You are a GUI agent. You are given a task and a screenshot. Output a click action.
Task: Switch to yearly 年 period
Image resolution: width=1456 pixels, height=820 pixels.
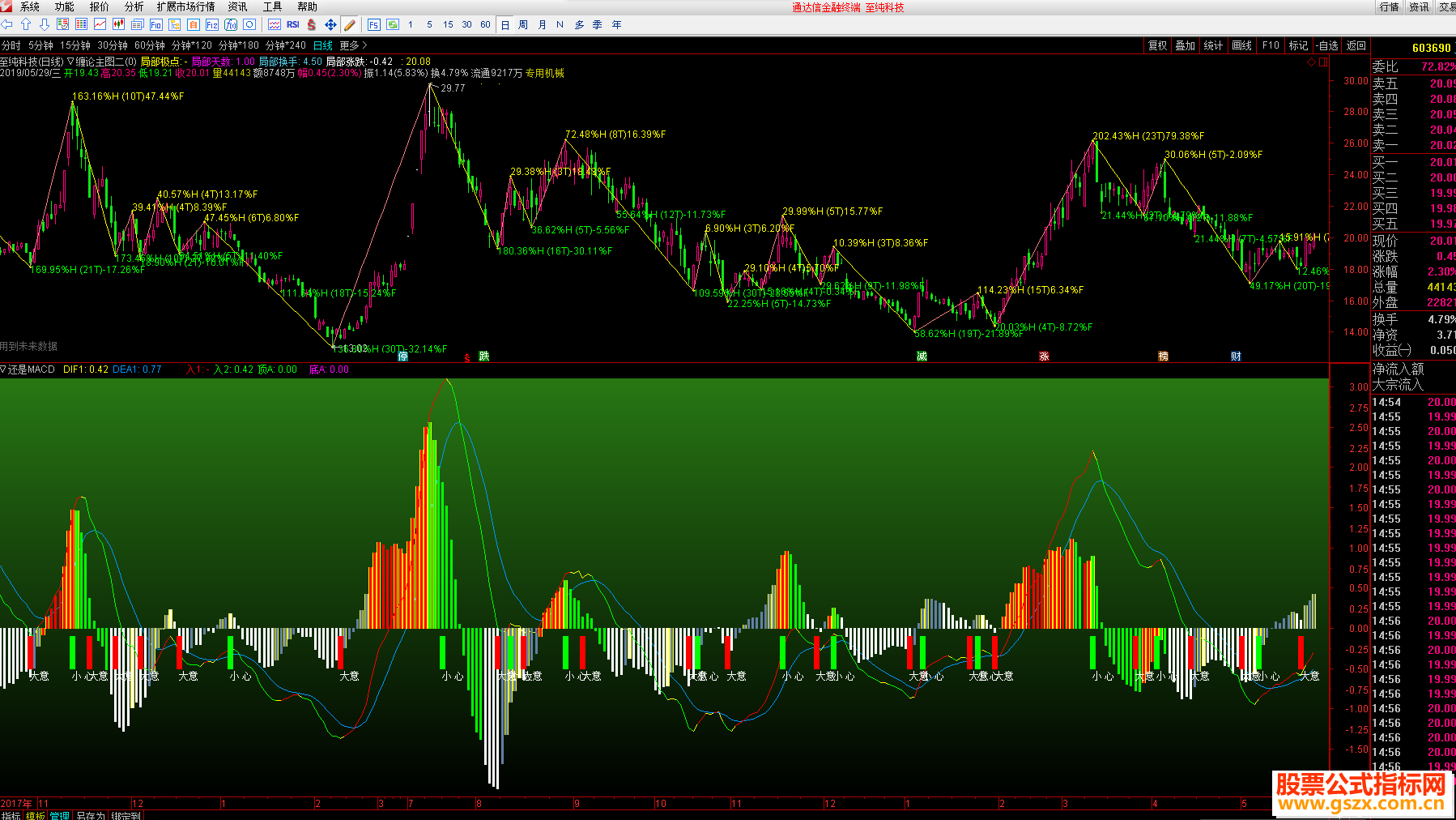point(616,24)
